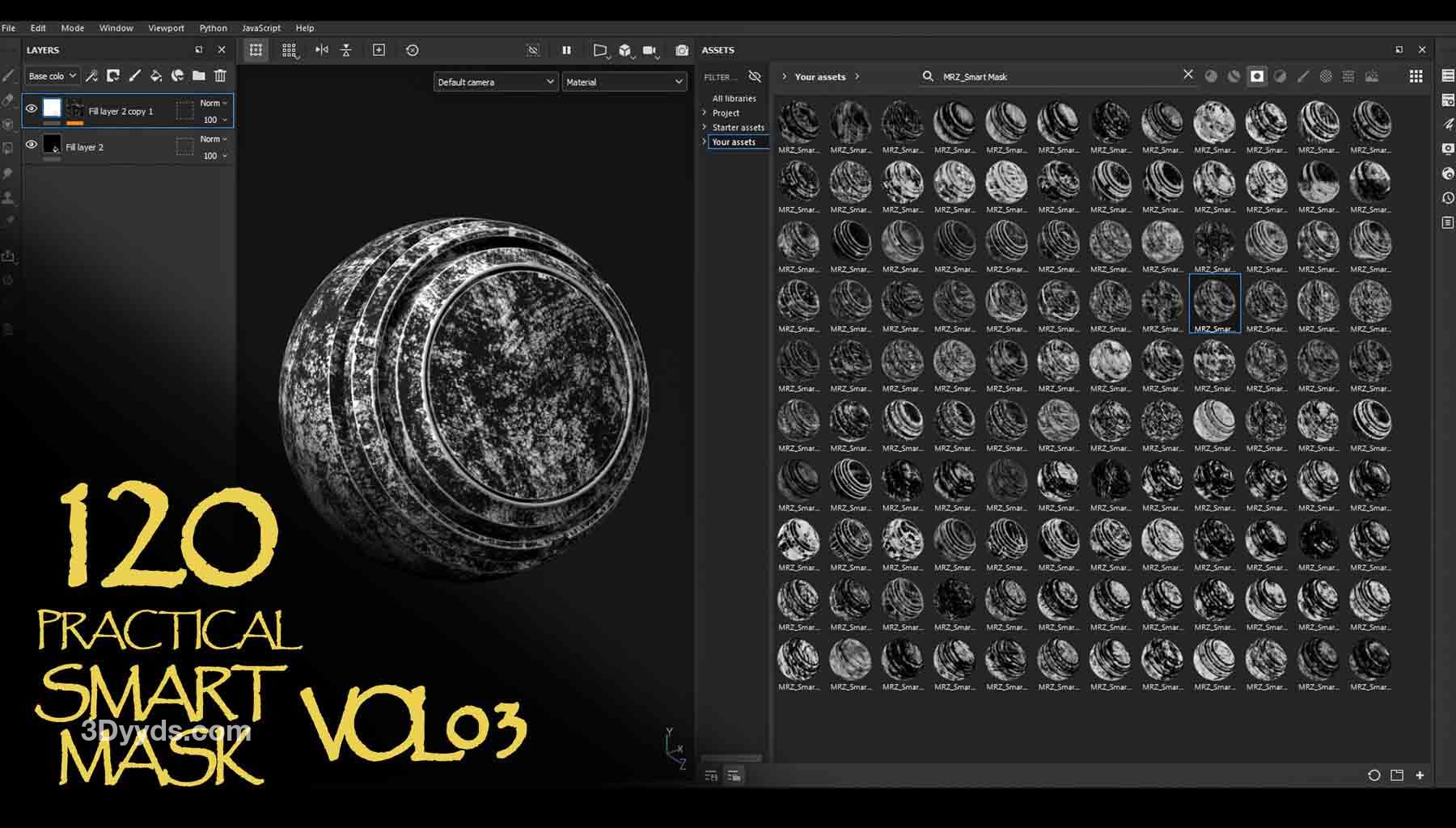Clear the MRZ_Smart Mask search text
Screen dimensions: 1456x828
click(x=1187, y=74)
